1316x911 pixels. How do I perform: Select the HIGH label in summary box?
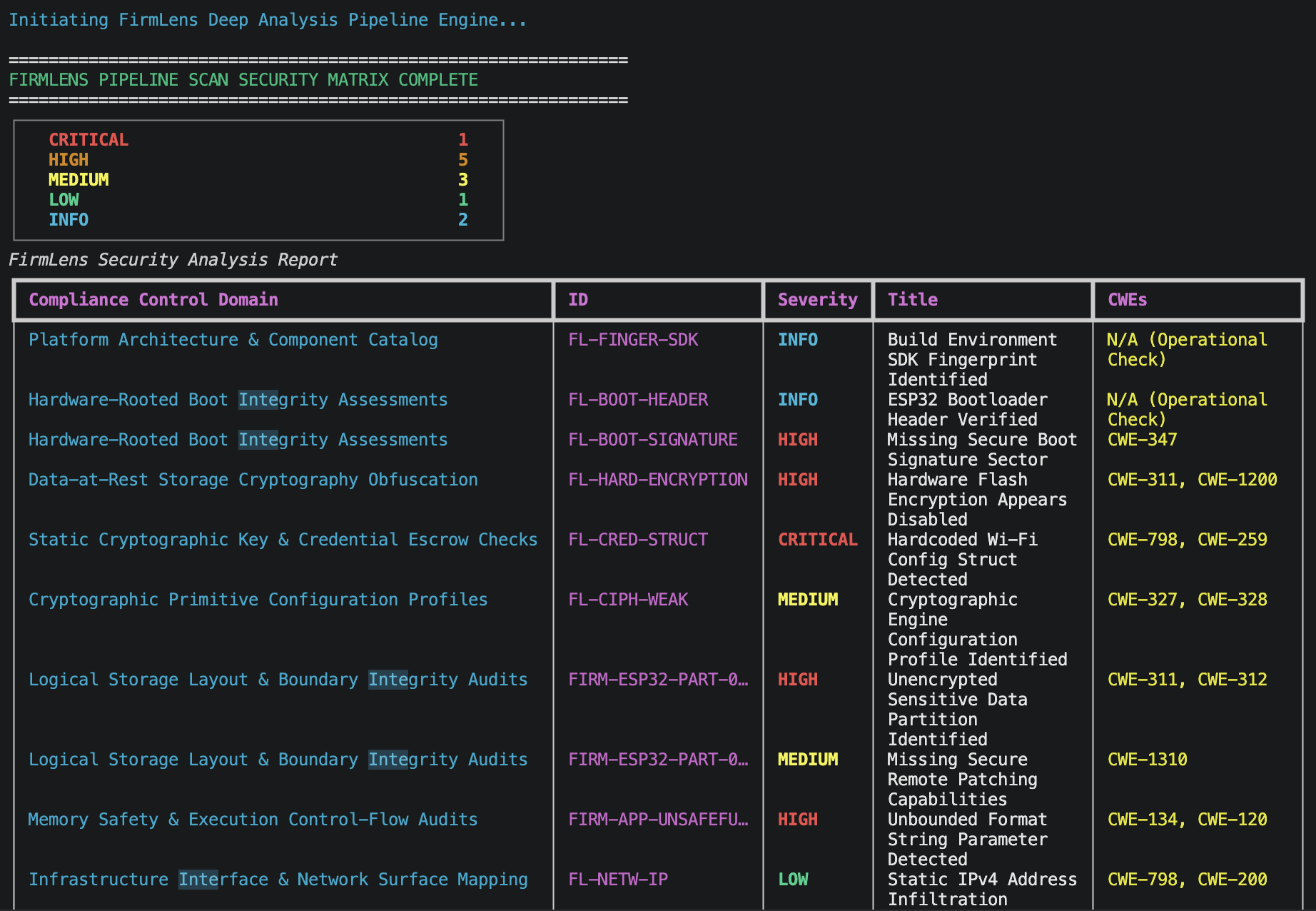click(x=69, y=160)
